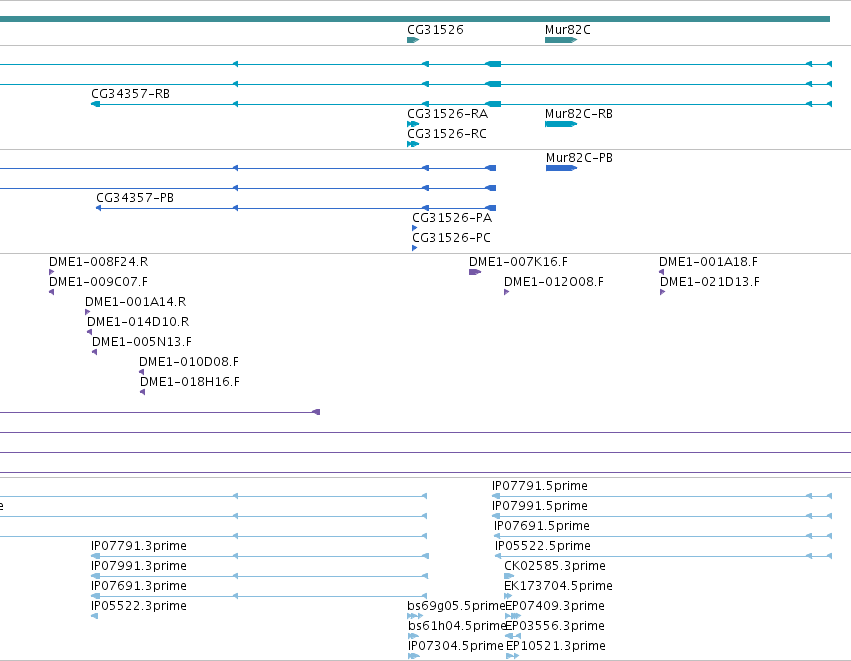Click the CG31526-RC transcript label

click(x=447, y=134)
